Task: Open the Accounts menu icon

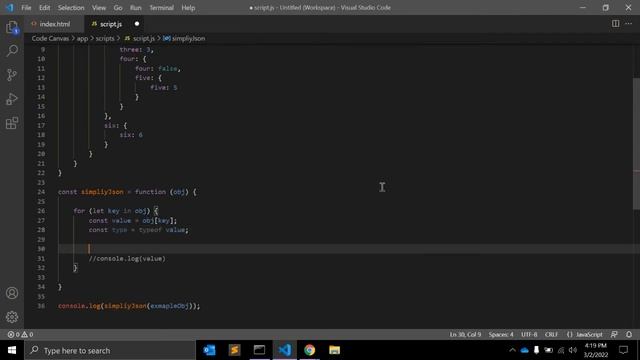Action: [x=12, y=293]
